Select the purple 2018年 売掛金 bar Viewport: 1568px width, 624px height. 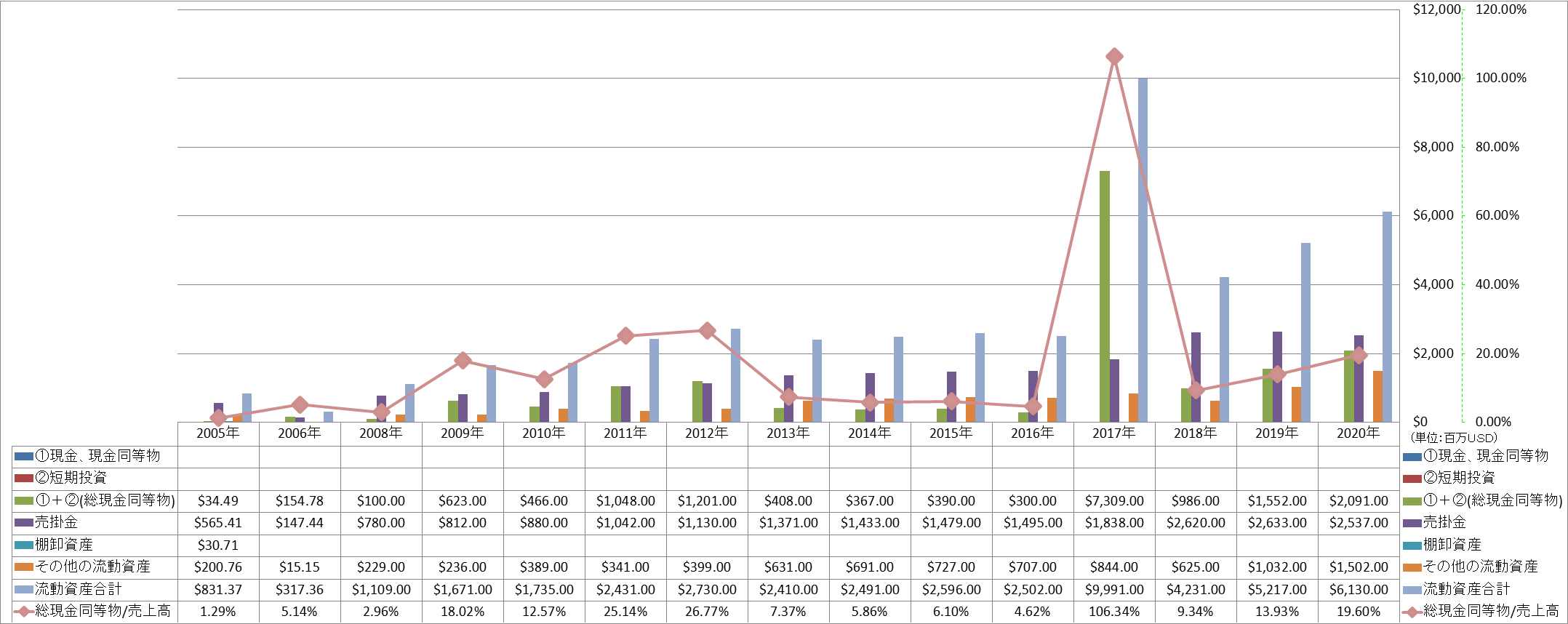pos(1196,377)
